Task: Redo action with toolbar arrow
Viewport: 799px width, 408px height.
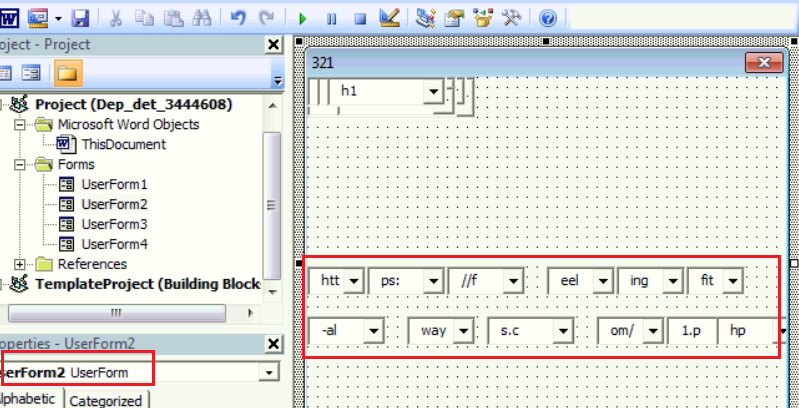Action: (x=266, y=19)
